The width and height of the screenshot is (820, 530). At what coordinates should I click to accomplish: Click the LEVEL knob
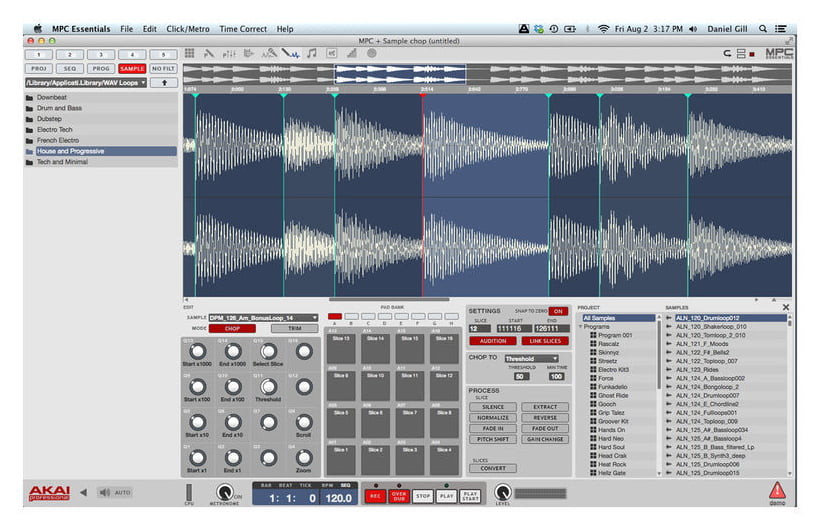click(x=503, y=492)
